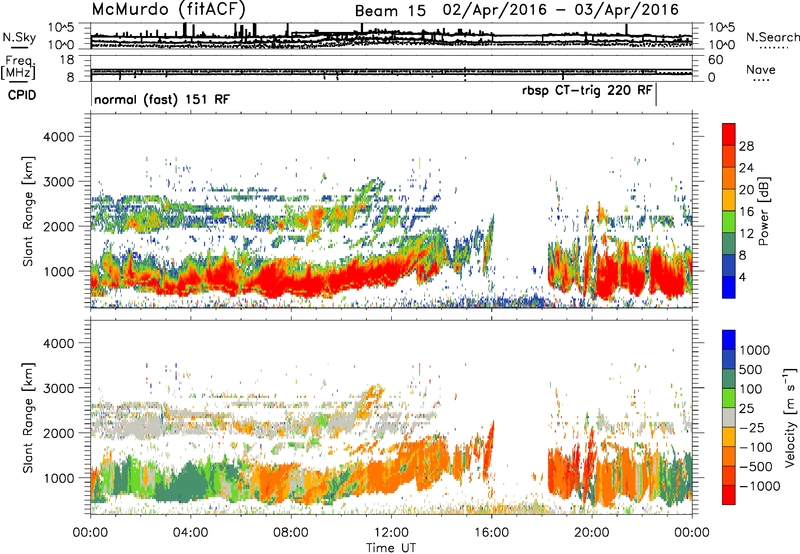Click the -1000 tick on Velocity scale
This screenshot has width=800, height=554.
[760, 486]
